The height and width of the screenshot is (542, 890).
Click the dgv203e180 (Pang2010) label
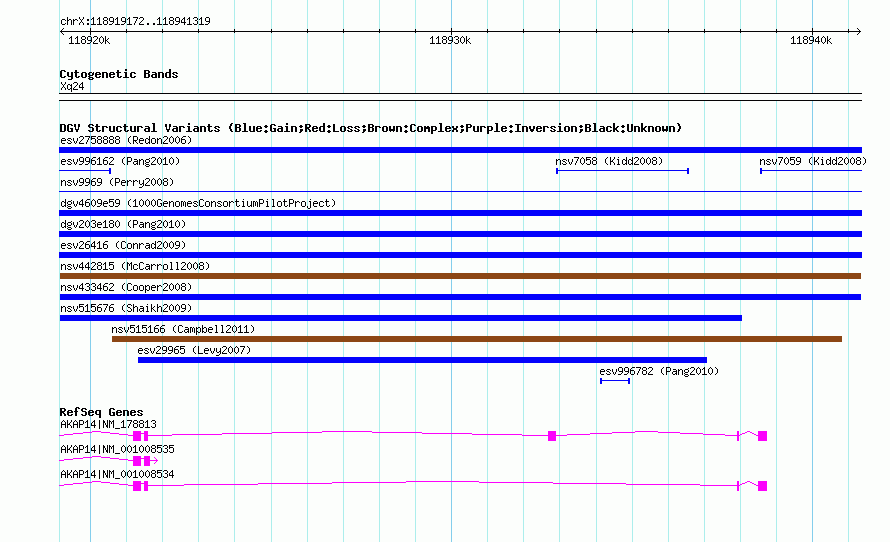(123, 224)
